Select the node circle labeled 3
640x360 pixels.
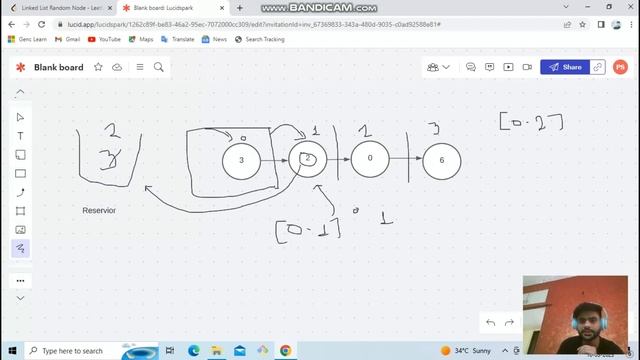(241, 160)
